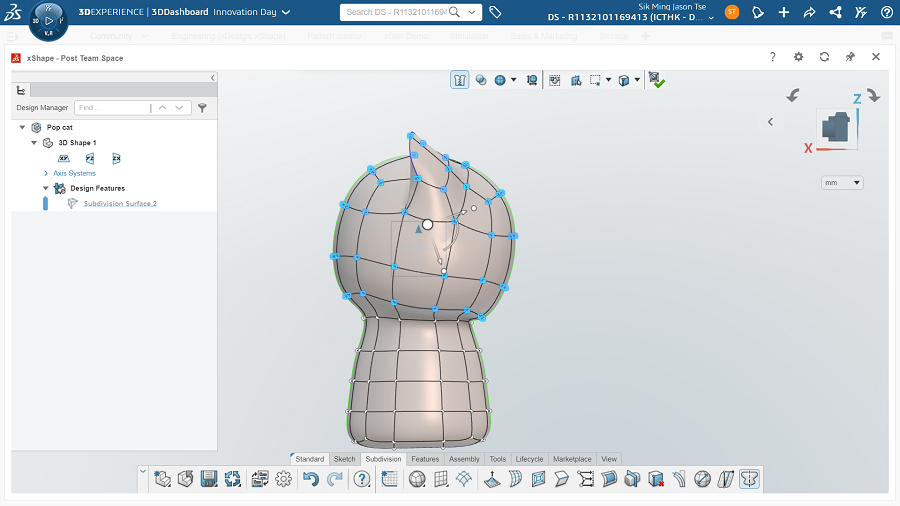
Task: Open the settings gear in bottom toolbar
Action: pyautogui.click(x=284, y=480)
